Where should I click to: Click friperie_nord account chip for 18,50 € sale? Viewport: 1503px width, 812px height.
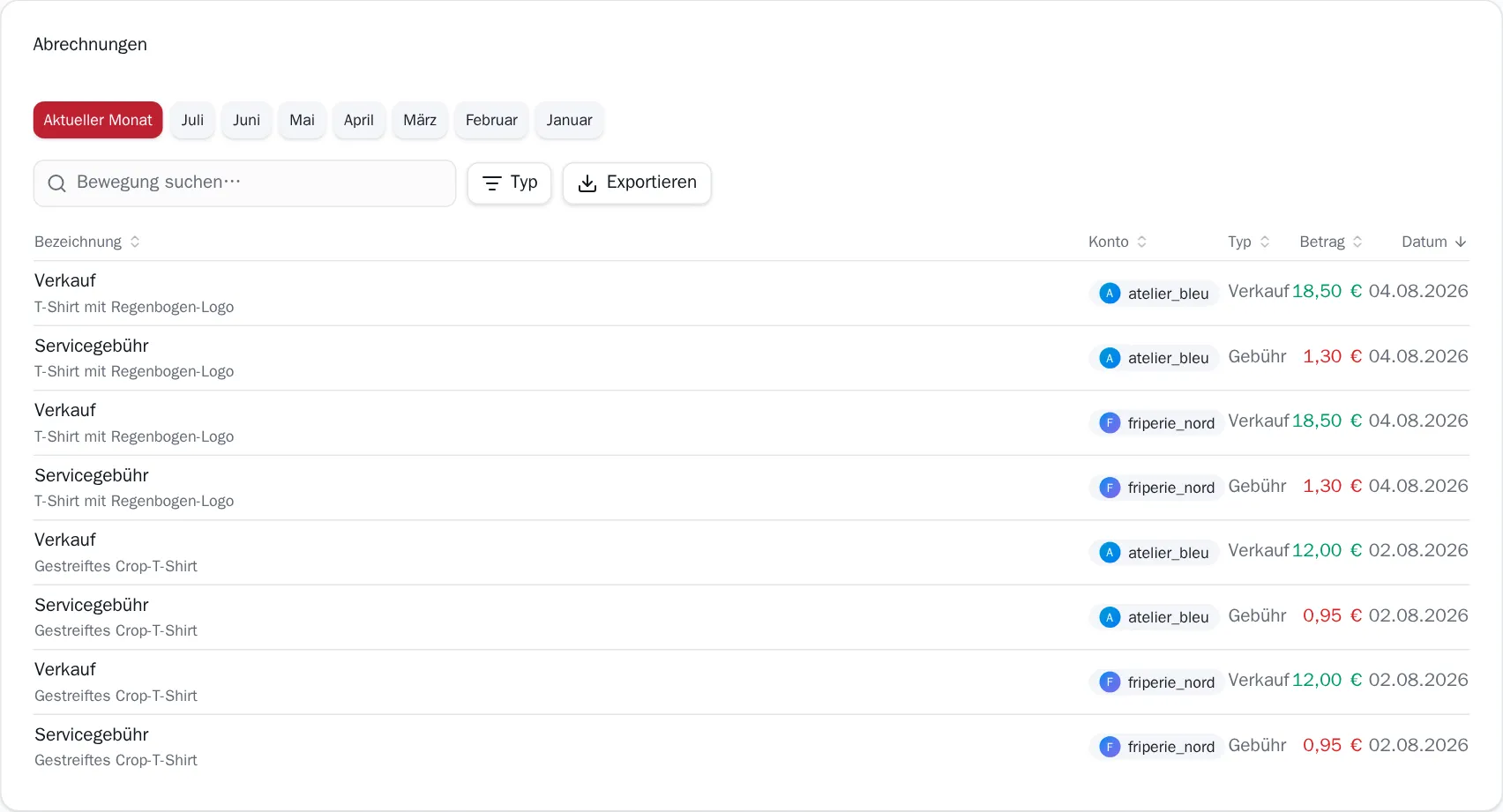click(1156, 423)
